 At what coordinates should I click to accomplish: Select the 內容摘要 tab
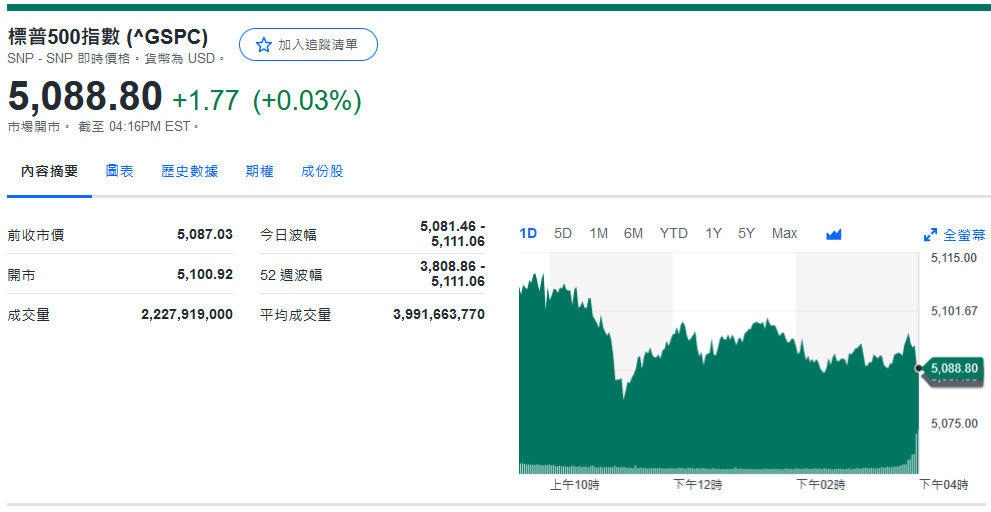(49, 171)
